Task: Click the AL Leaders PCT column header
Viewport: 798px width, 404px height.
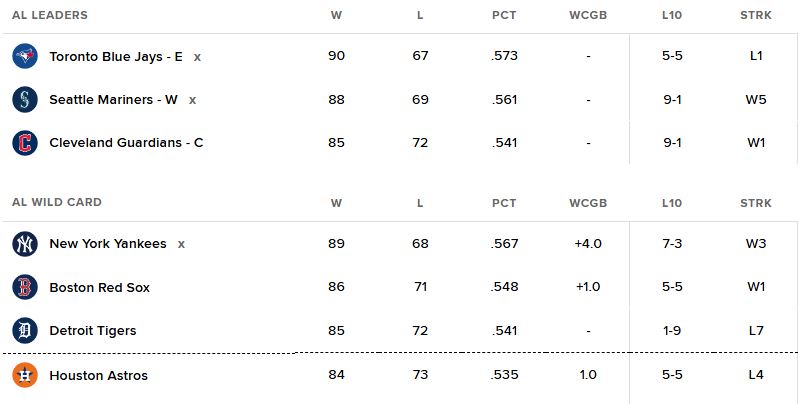Action: tap(504, 15)
